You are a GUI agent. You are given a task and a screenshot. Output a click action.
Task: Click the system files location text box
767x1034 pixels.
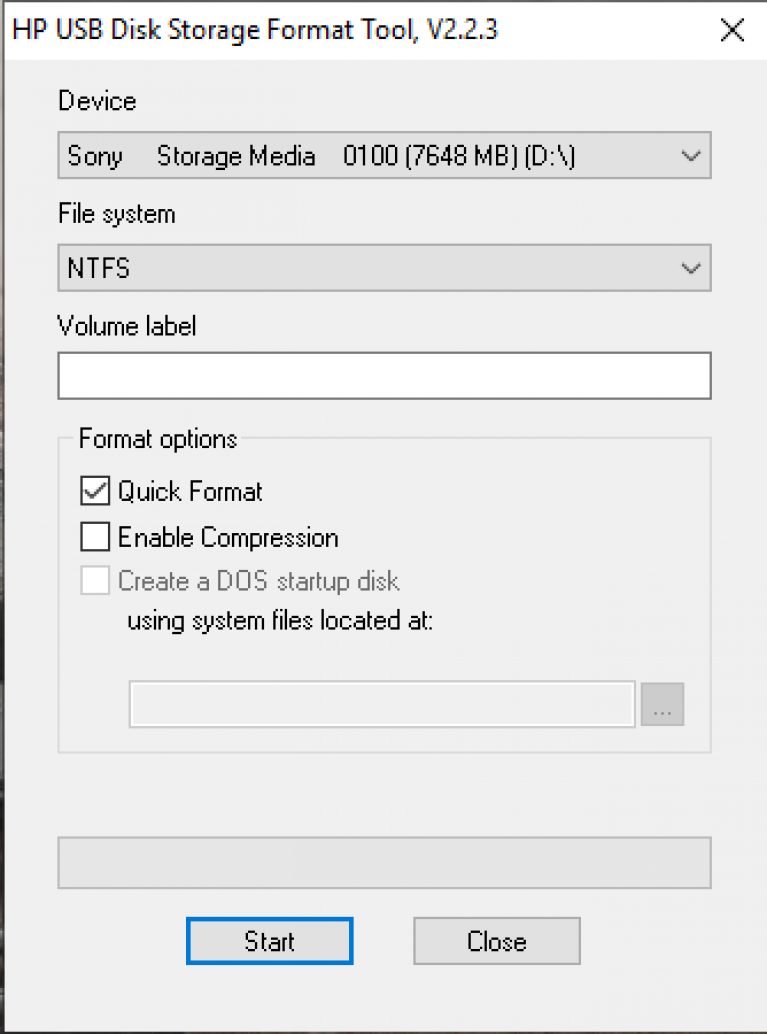pos(382,704)
